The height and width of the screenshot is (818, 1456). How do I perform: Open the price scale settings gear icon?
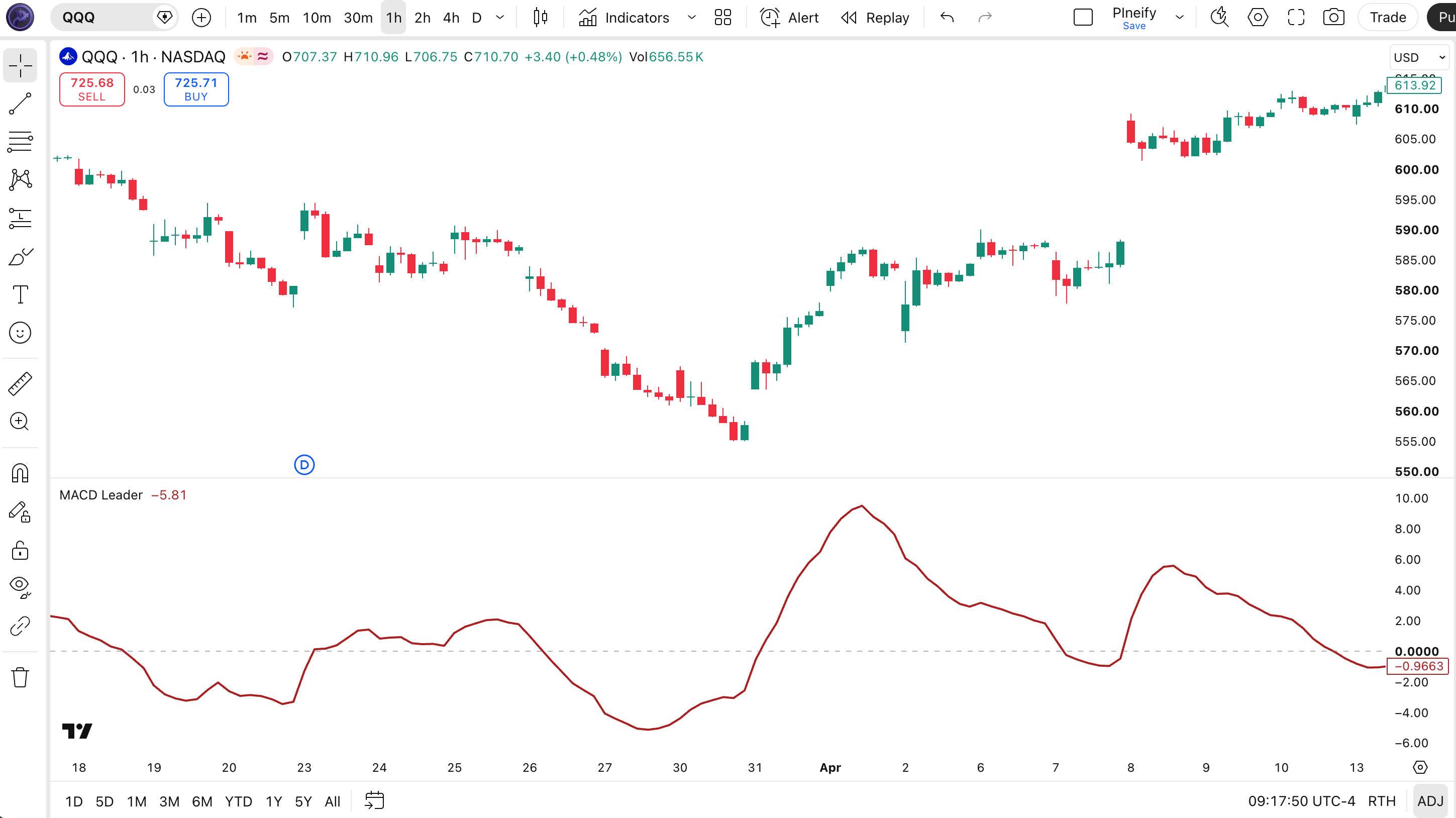click(x=1420, y=767)
